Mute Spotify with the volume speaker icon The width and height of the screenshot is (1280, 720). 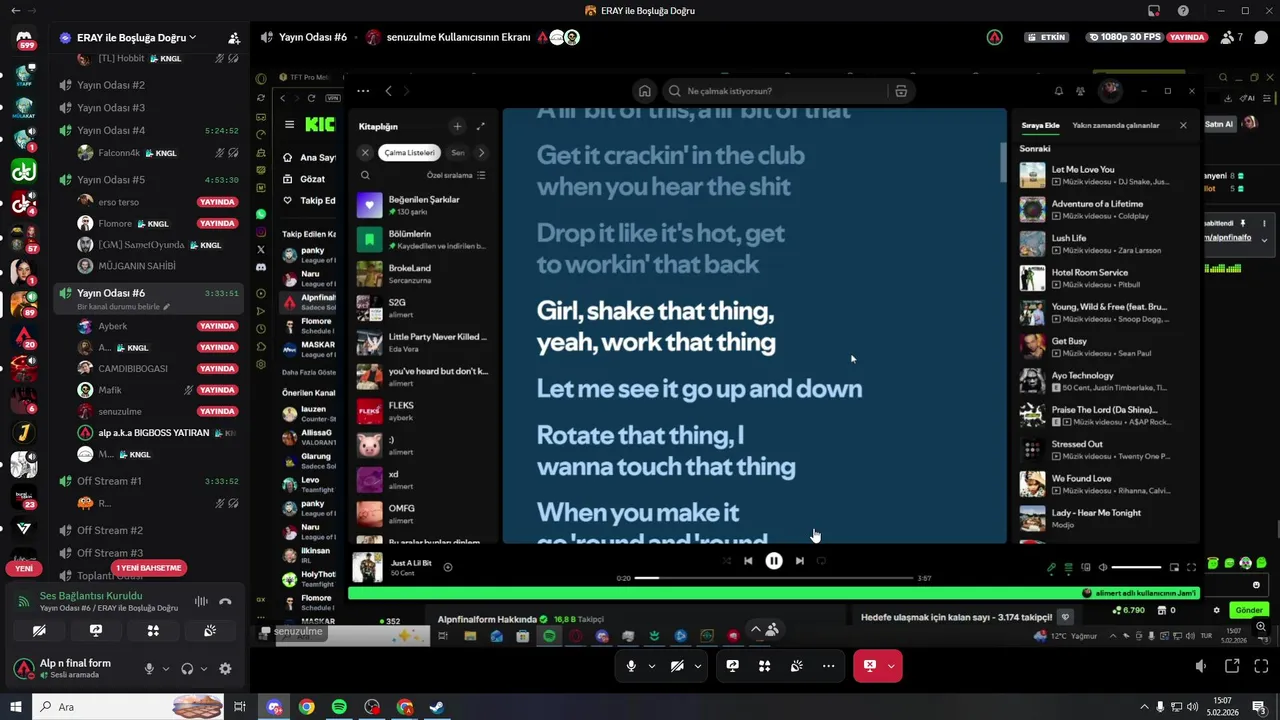1102,568
